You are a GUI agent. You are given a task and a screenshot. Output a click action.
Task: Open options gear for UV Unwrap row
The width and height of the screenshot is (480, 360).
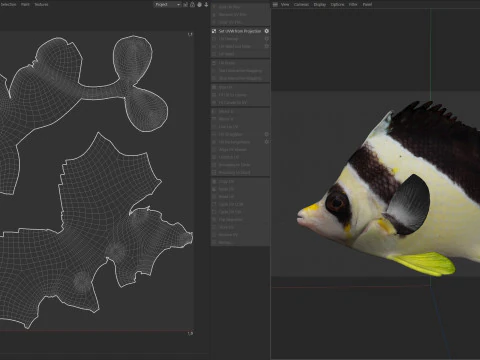267,39
